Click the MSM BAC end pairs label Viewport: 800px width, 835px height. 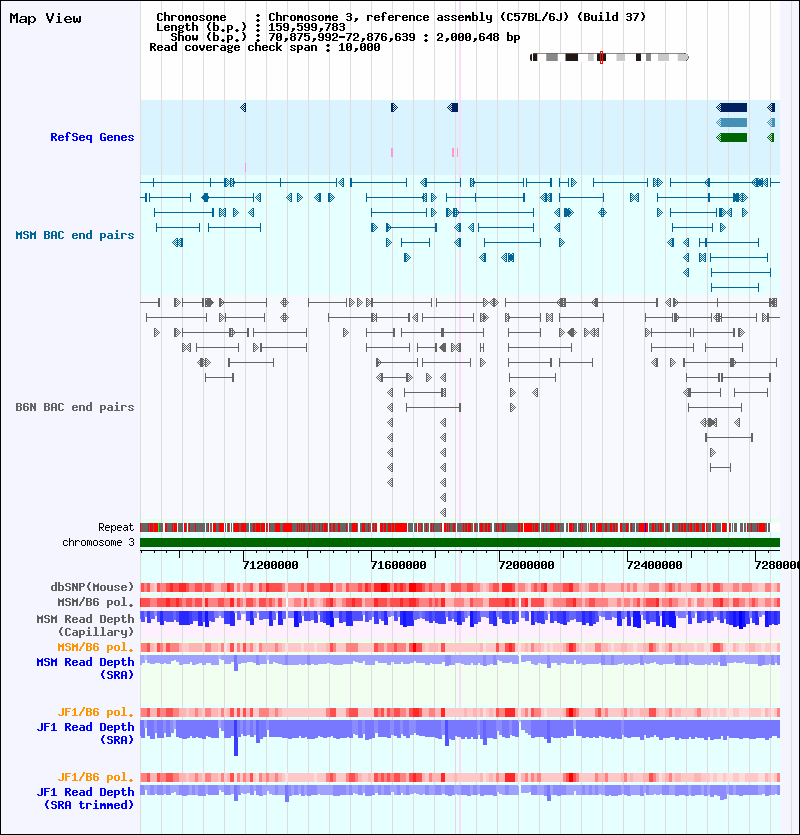coord(75,235)
